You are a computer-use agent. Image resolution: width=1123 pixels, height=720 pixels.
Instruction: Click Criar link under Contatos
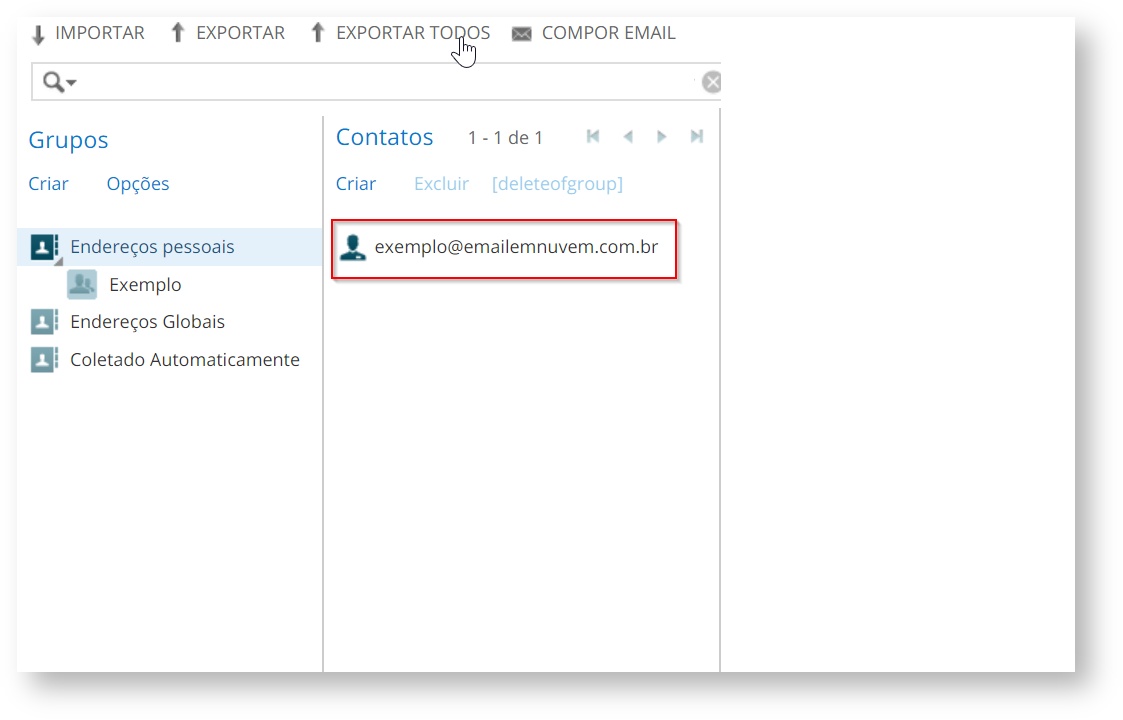356,184
